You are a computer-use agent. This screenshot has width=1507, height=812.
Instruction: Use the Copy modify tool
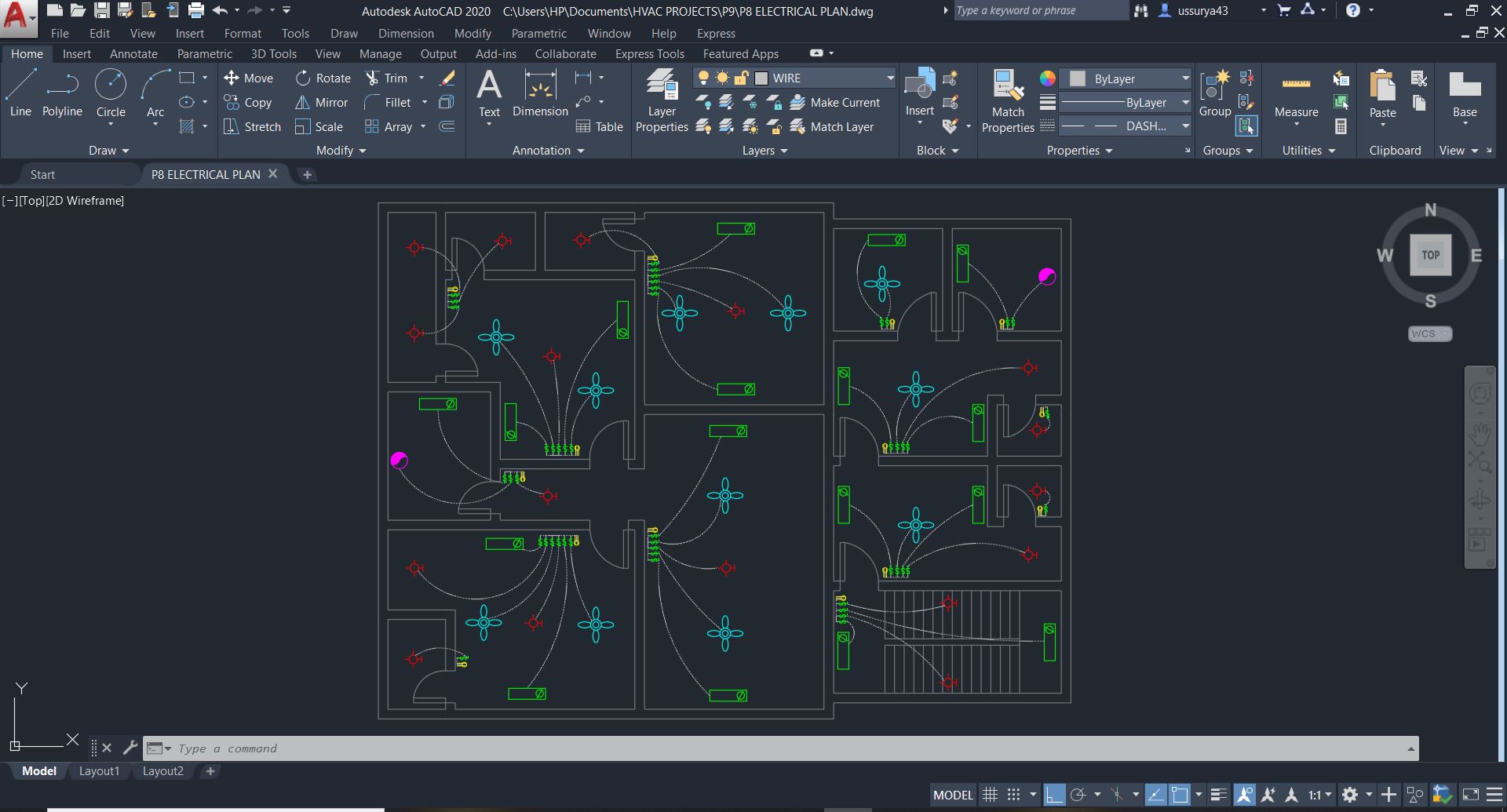(248, 103)
